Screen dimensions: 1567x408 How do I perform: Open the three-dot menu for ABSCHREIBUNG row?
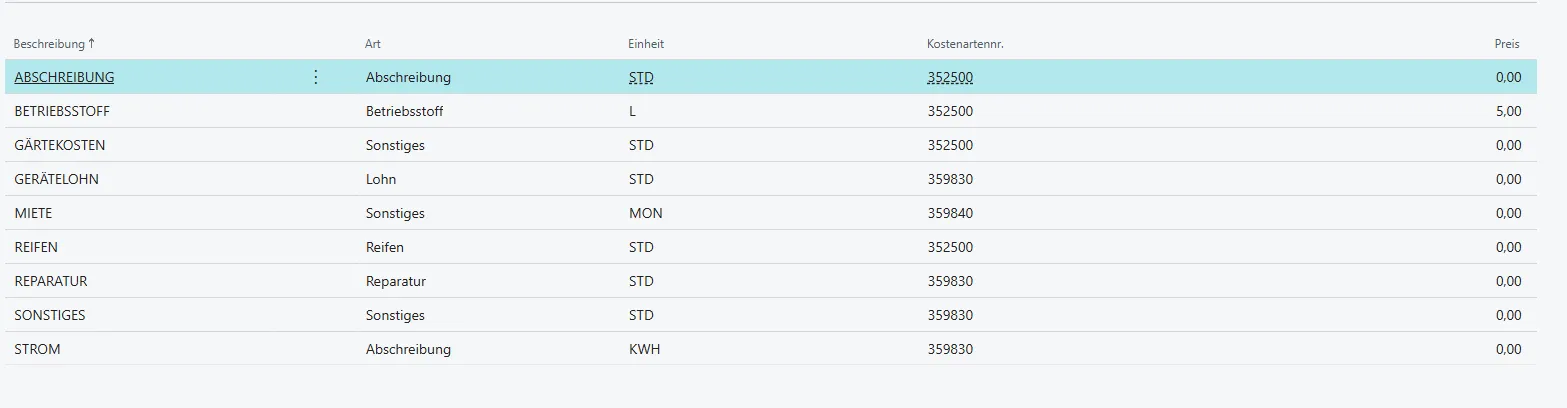pyautogui.click(x=316, y=77)
